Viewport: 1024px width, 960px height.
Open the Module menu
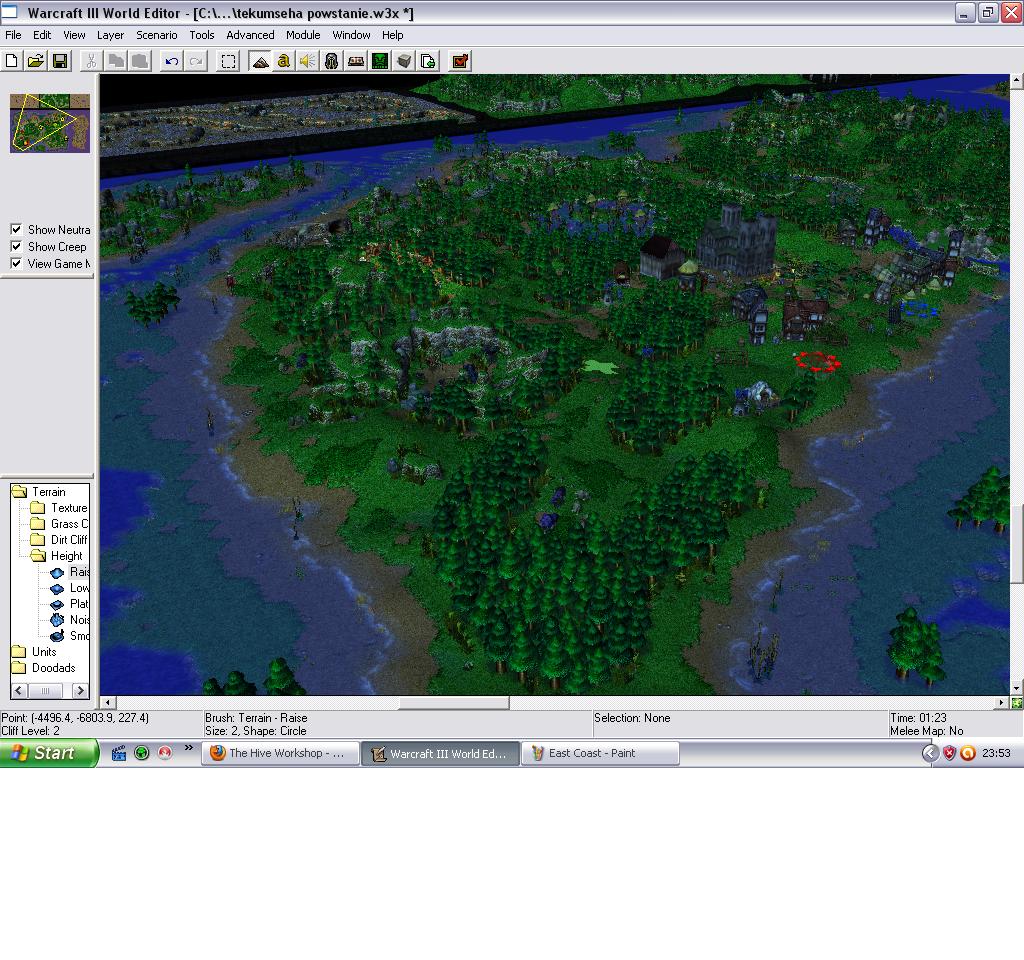click(303, 35)
